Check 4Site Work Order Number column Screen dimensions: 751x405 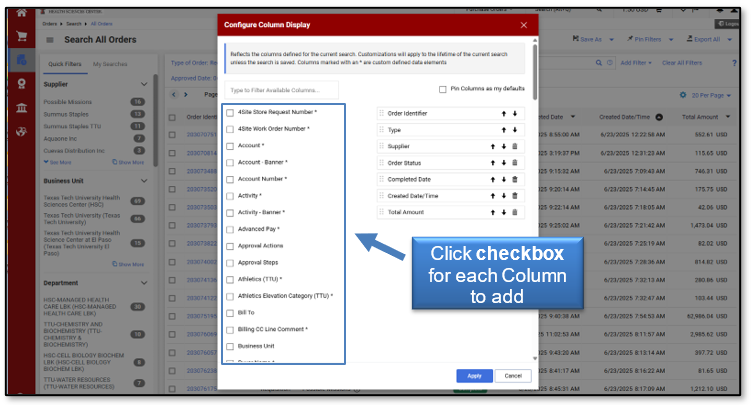[230, 129]
